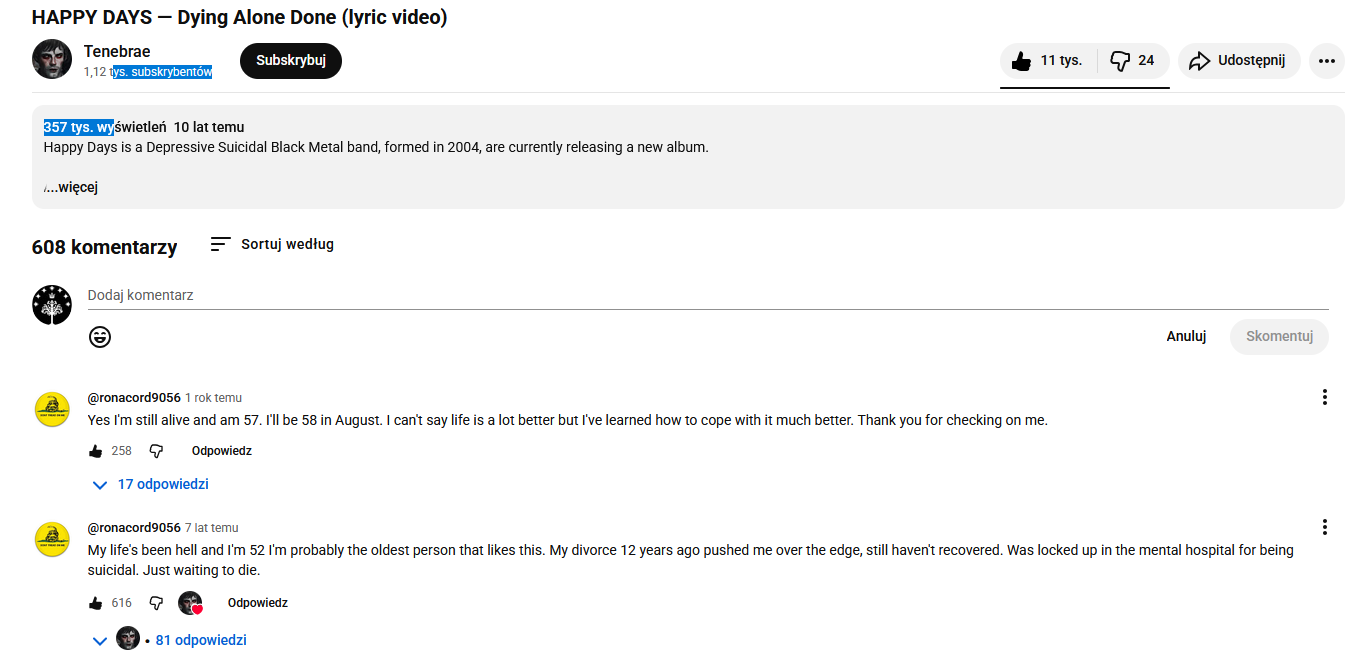Open the emoji picker for comment
The height and width of the screenshot is (658, 1354).
(x=100, y=337)
